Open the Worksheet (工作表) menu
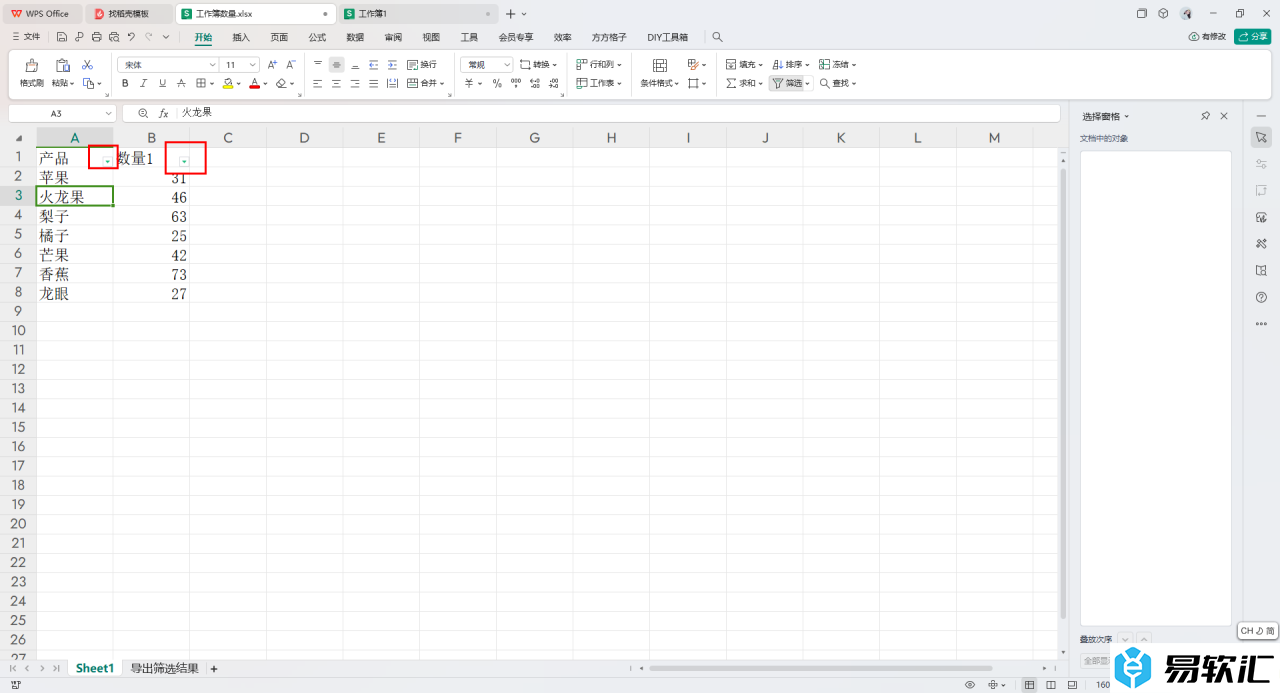The image size is (1280, 693). [x=599, y=83]
